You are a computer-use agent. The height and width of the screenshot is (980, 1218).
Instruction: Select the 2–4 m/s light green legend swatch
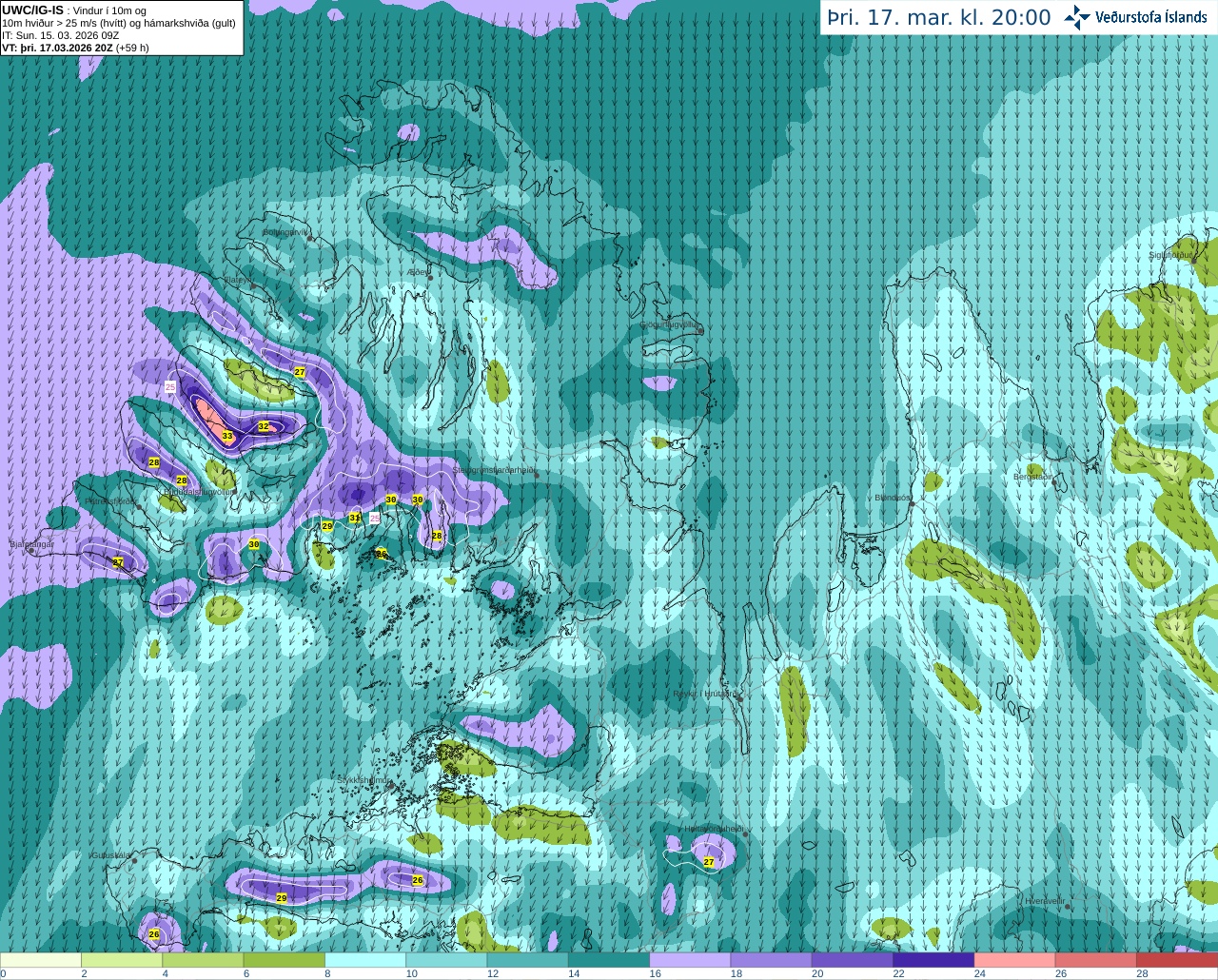(122, 960)
